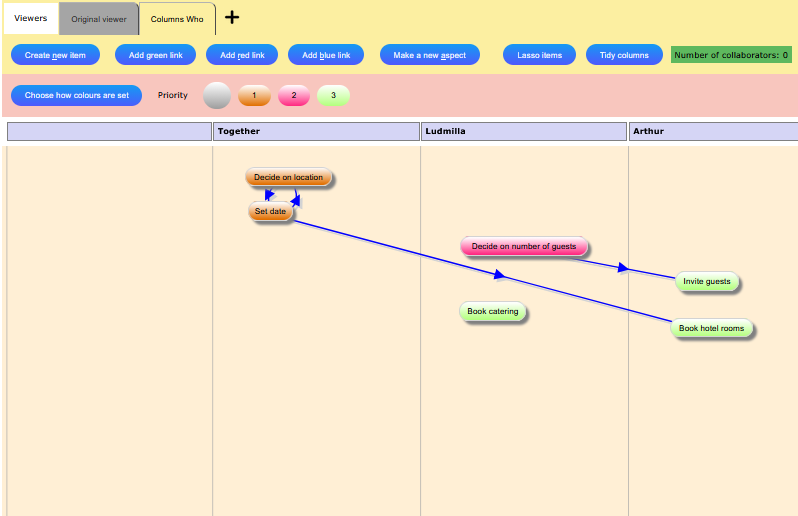798x516 pixels.
Task: Click Add red link button
Action: pos(242,55)
